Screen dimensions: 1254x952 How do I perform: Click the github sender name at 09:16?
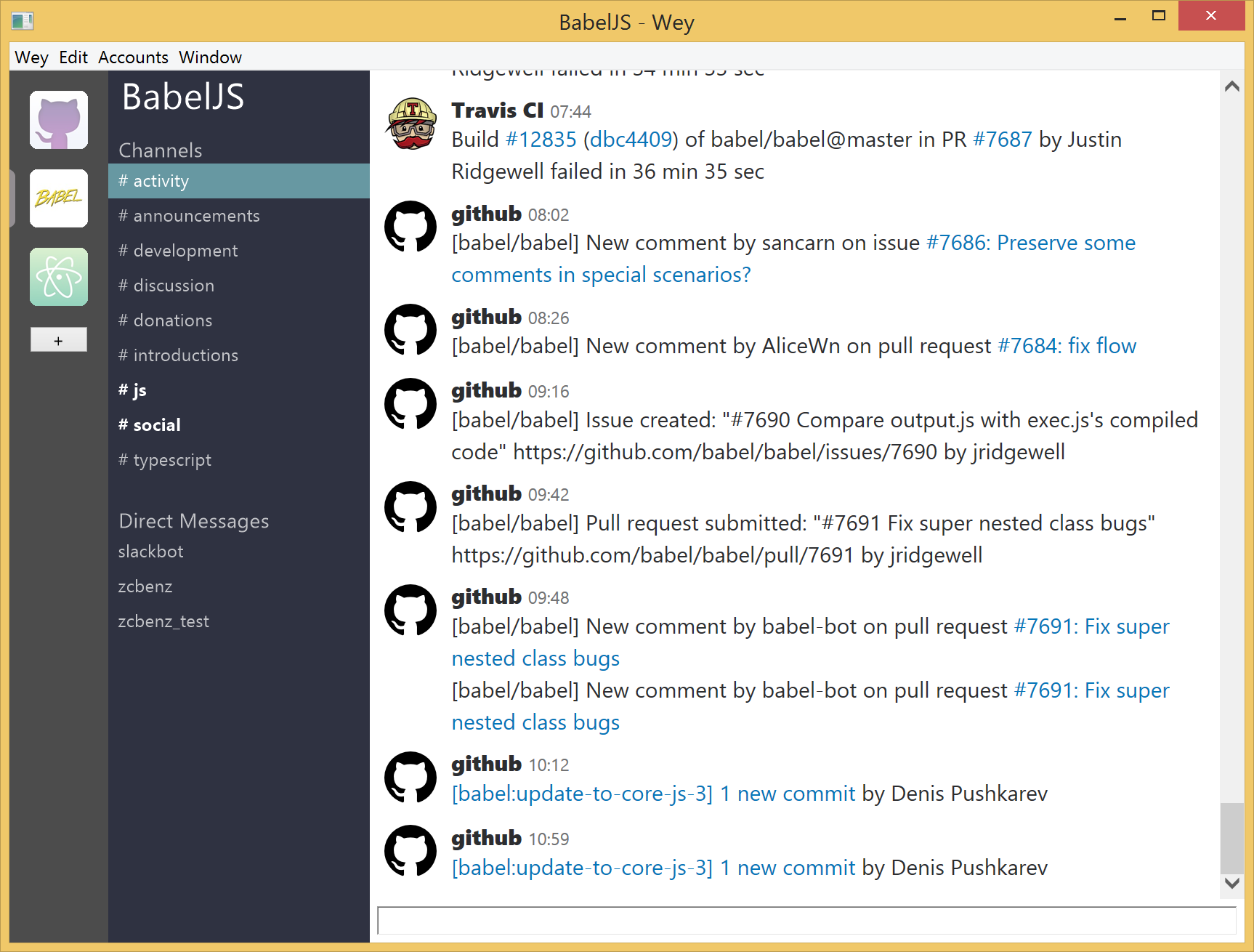[487, 391]
